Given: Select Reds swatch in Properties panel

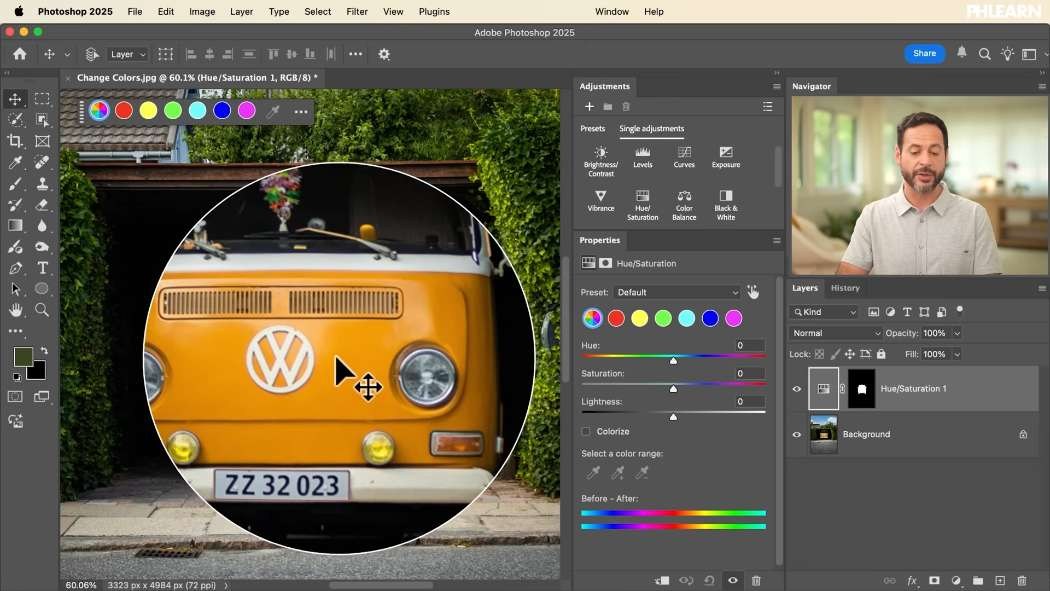Looking at the screenshot, I should (x=616, y=319).
